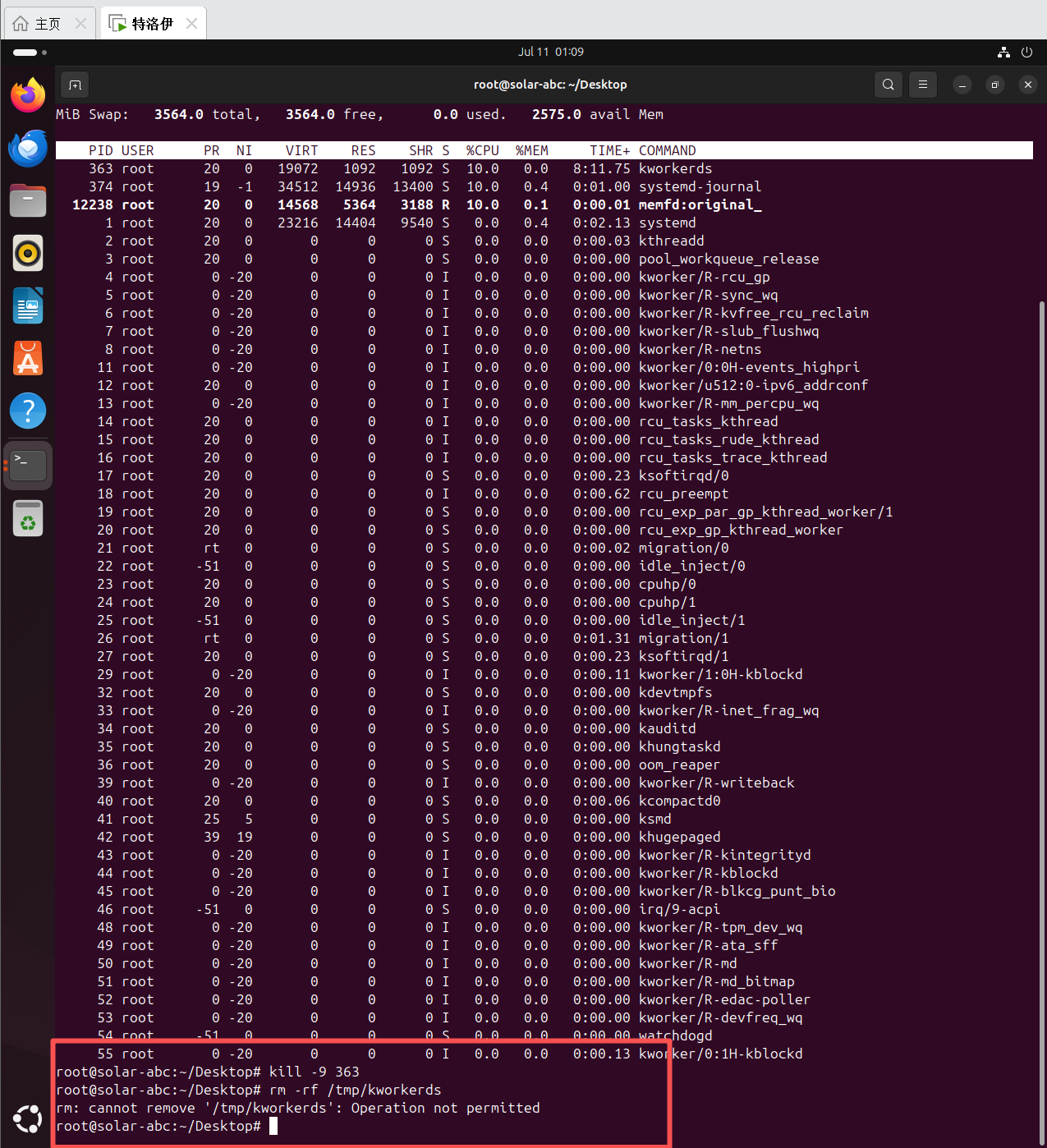The height and width of the screenshot is (1148, 1047).
Task: Select the memfd:original_ process row
Action: pyautogui.click(x=544, y=204)
